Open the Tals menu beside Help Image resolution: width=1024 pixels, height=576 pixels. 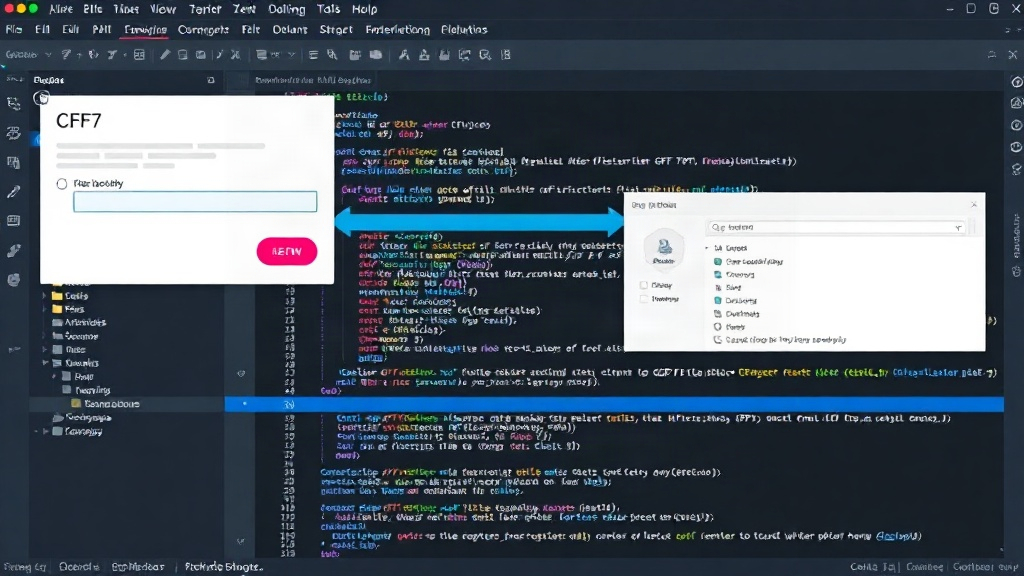click(328, 9)
